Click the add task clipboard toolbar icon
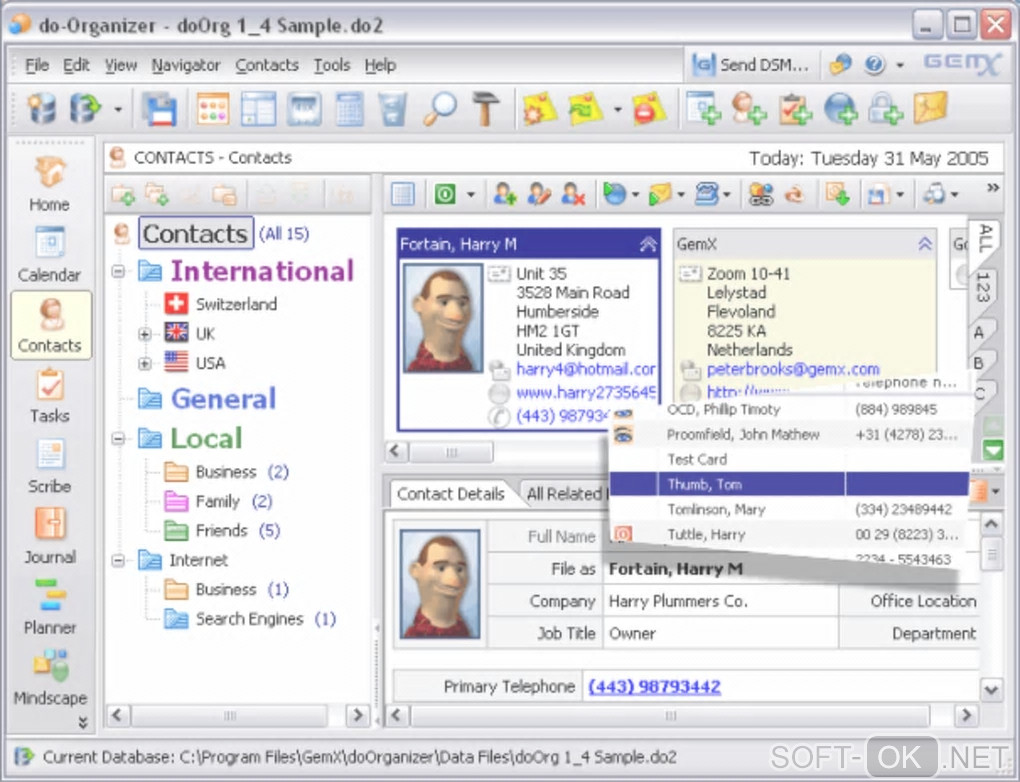Image resolution: width=1020 pixels, height=782 pixels. (795, 108)
